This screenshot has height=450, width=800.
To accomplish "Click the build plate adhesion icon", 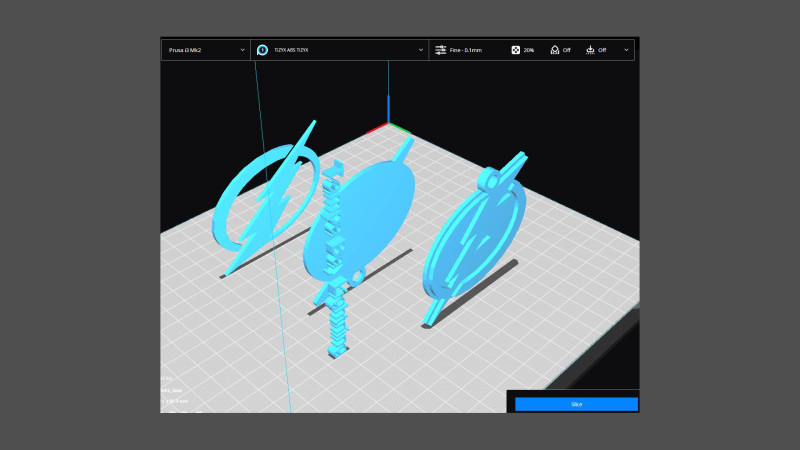I will tap(590, 49).
